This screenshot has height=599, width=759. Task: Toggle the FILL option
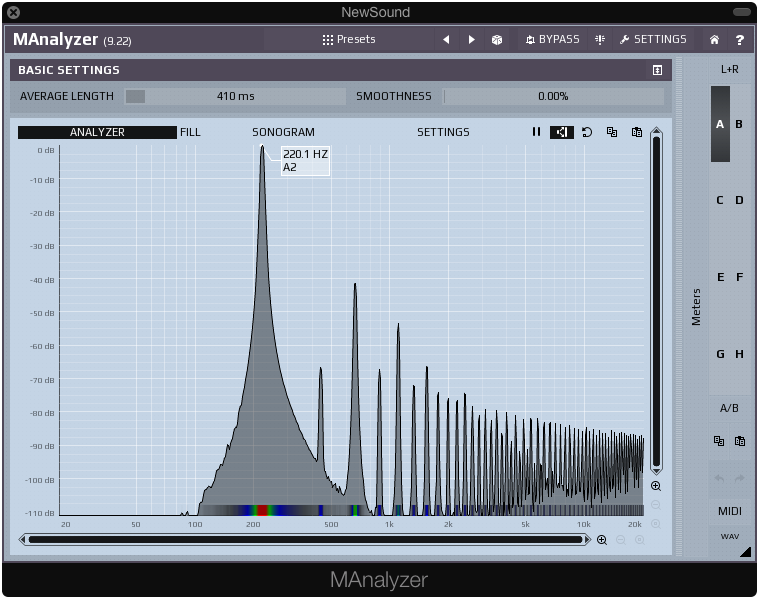click(190, 132)
